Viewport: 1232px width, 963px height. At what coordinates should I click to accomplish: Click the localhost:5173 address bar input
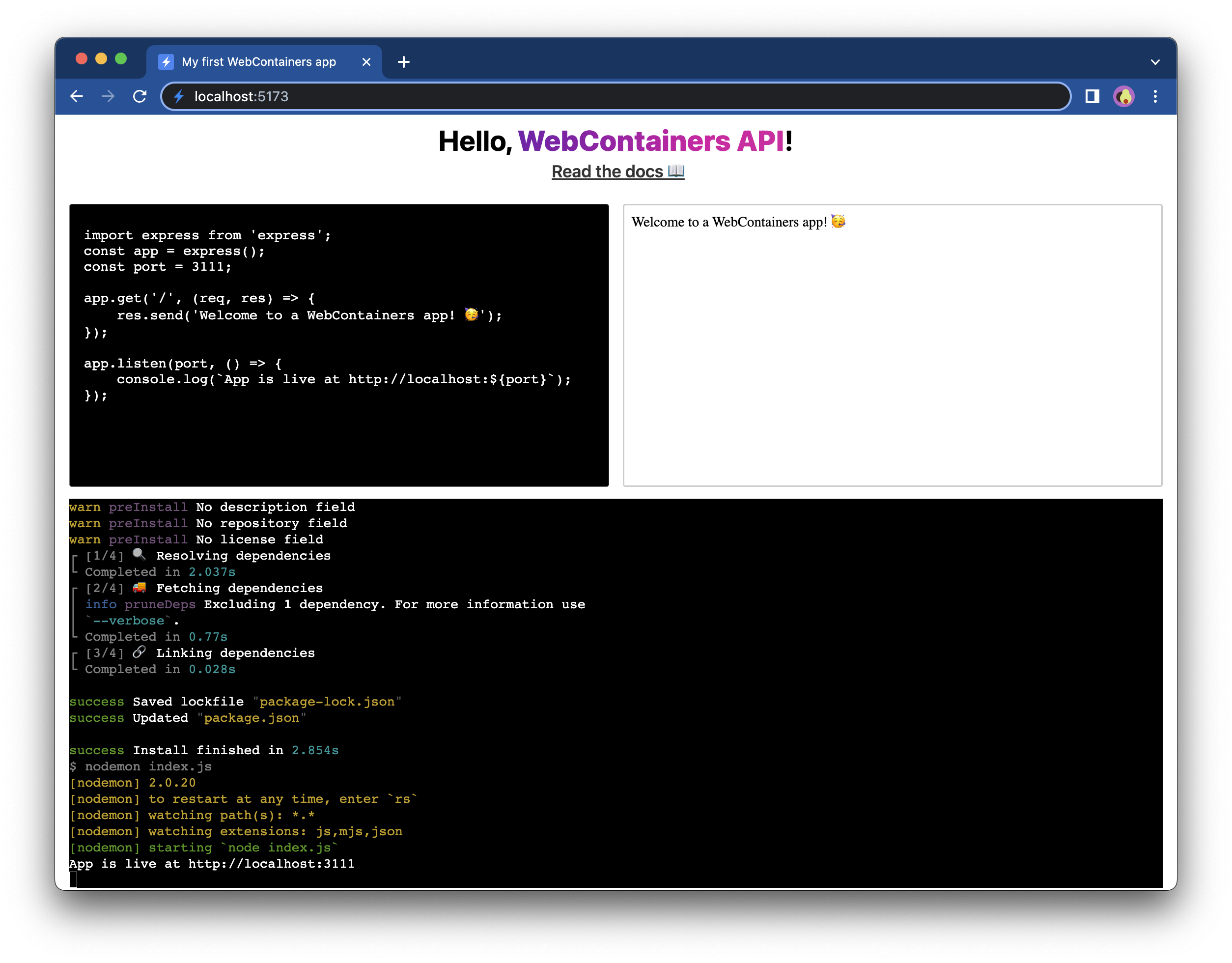pos(617,96)
